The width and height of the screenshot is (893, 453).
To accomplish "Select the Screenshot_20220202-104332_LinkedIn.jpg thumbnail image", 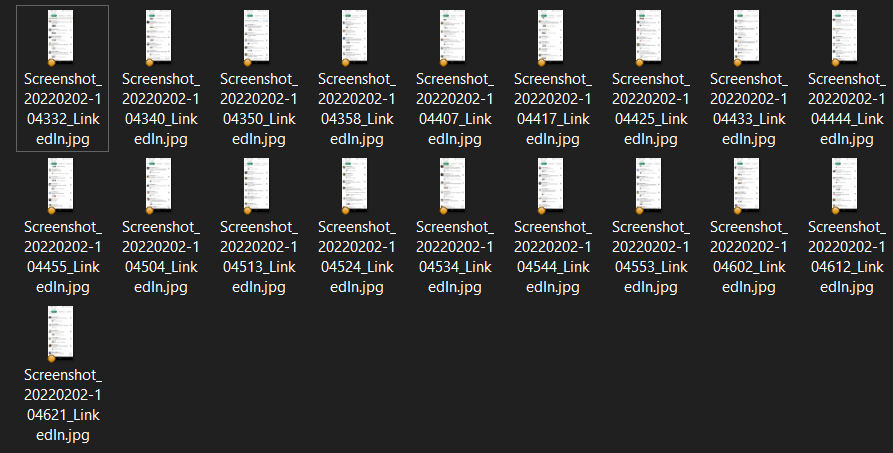I will pyautogui.click(x=62, y=37).
